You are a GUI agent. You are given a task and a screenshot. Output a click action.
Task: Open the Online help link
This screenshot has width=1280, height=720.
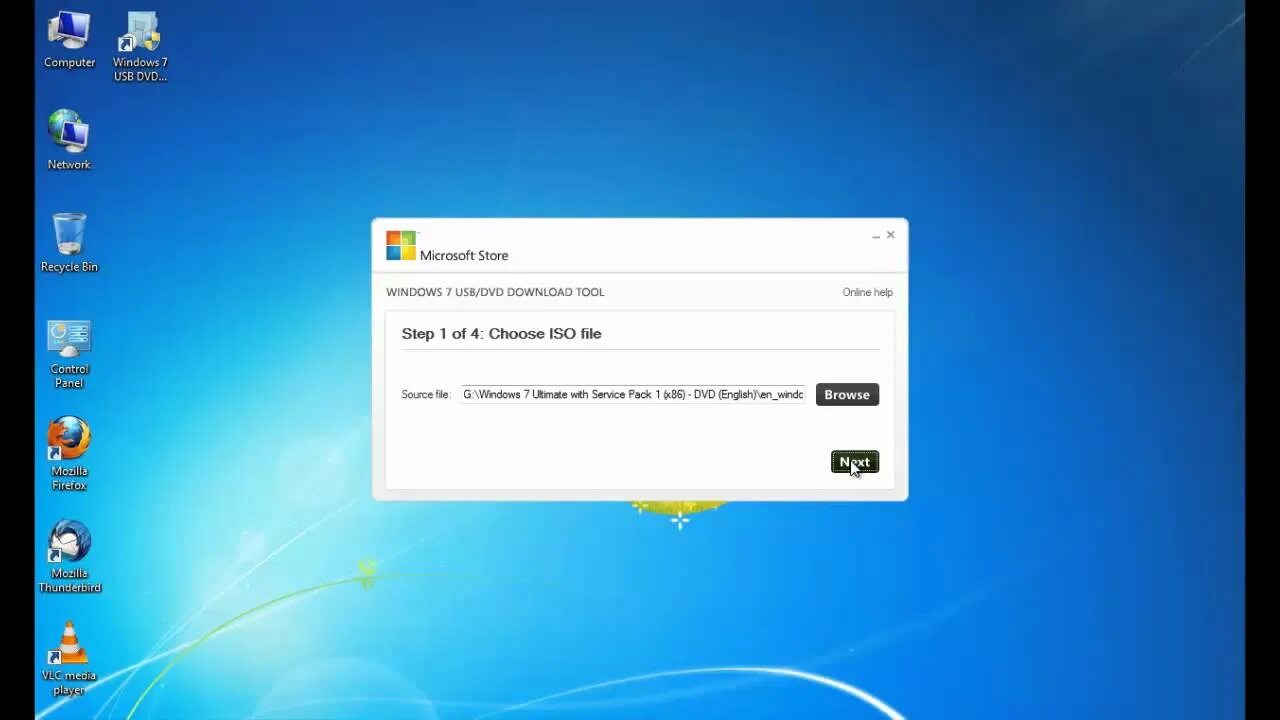click(867, 292)
